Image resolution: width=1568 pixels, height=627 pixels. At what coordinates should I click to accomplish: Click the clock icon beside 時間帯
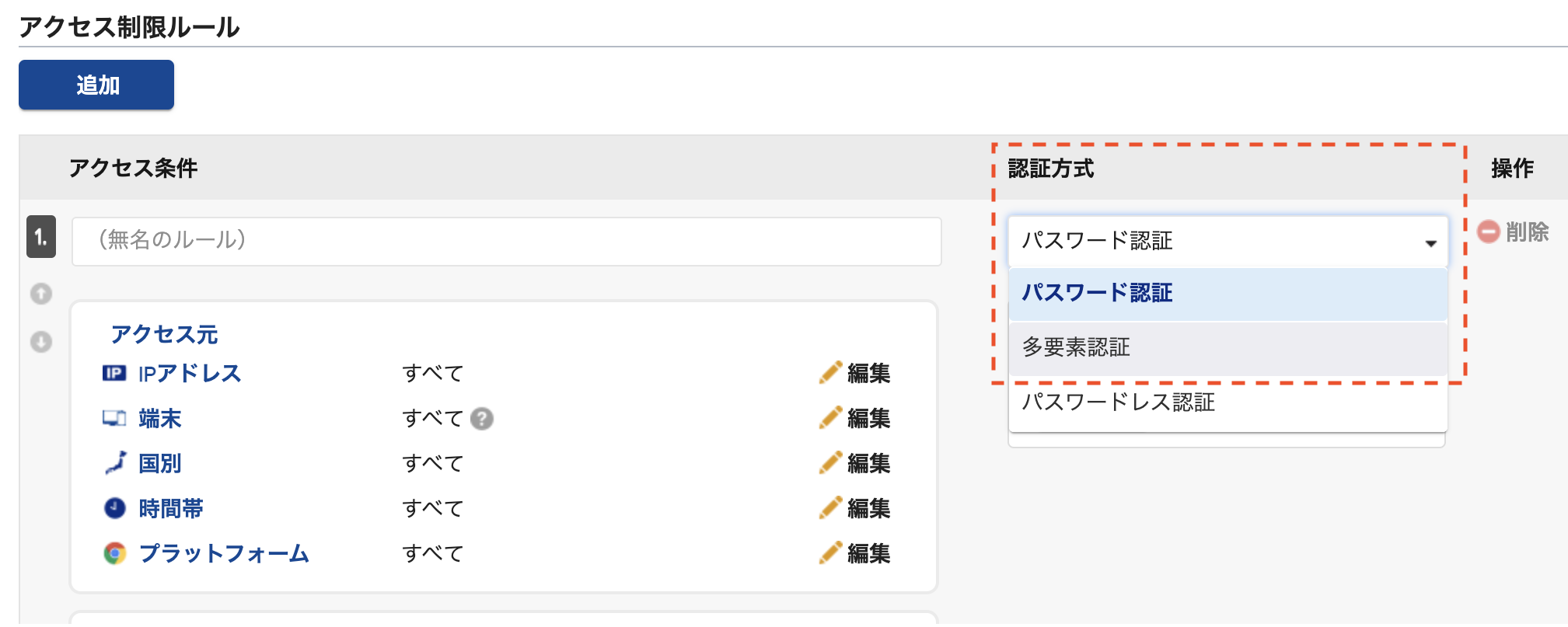115,508
